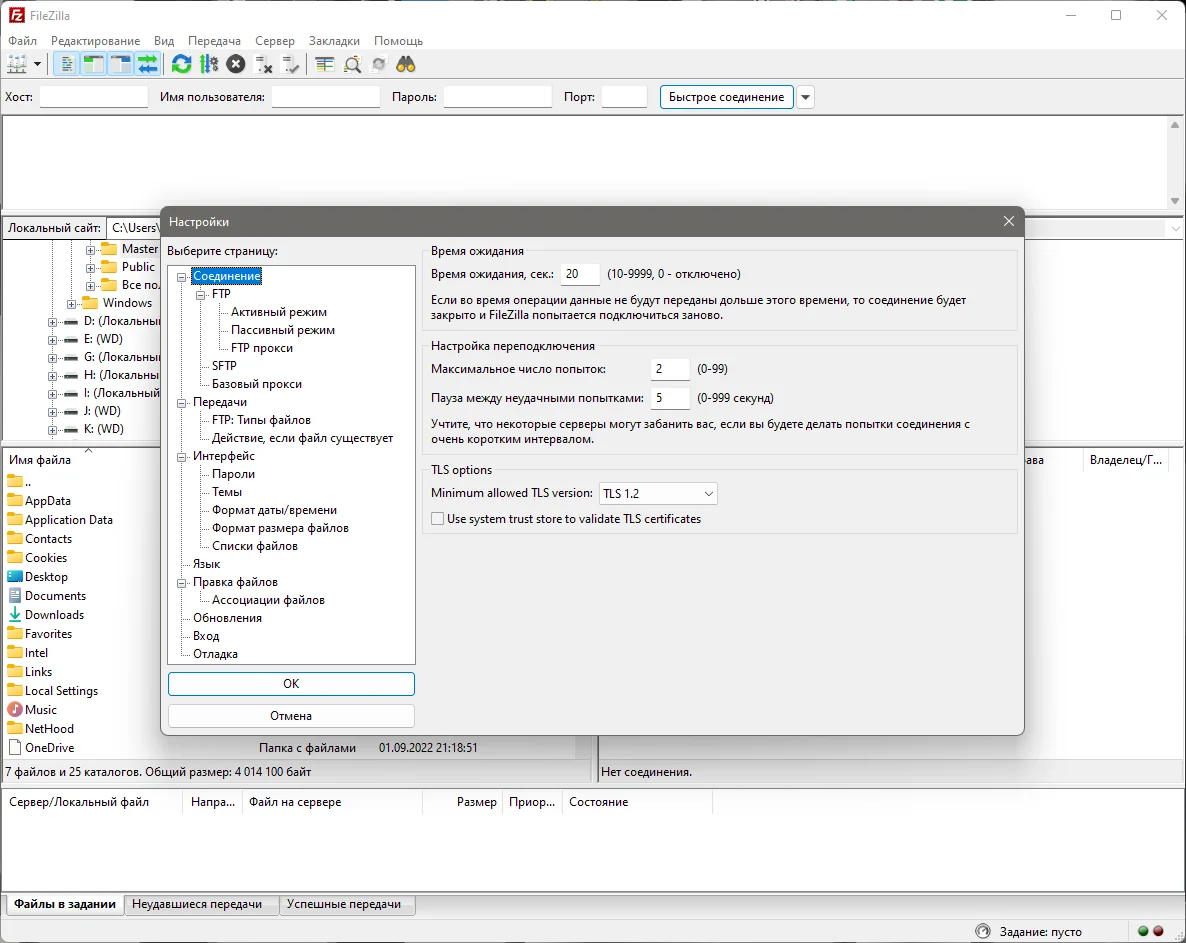Select Пассивный режим settings page
The image size is (1186, 943).
[x=283, y=330]
